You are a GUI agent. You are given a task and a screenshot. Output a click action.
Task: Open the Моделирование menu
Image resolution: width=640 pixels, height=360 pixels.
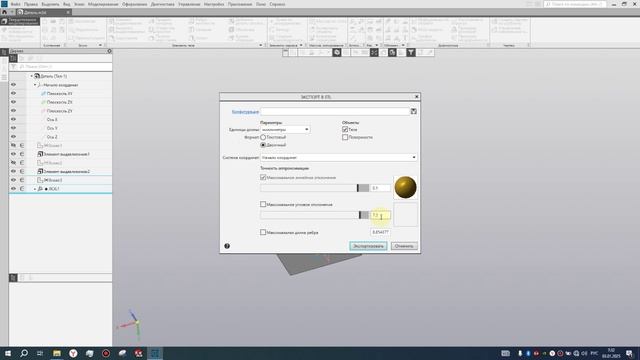tap(103, 4)
